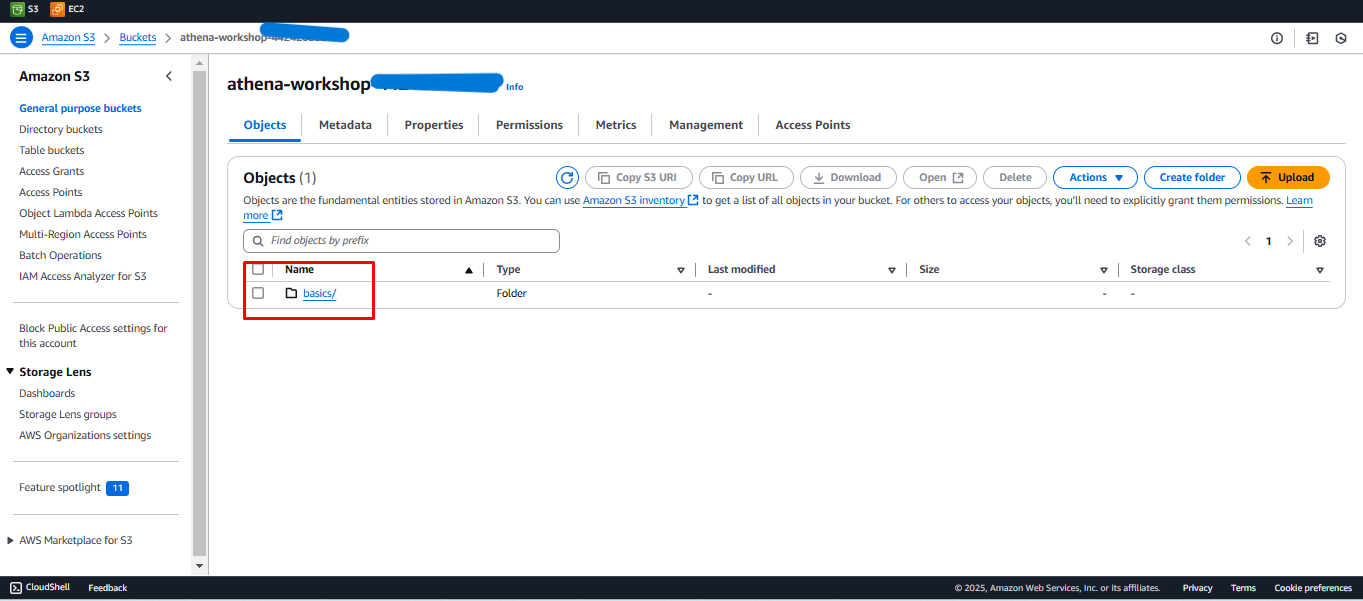Open the hamburger navigation menu
1363x601 pixels.
[21, 38]
